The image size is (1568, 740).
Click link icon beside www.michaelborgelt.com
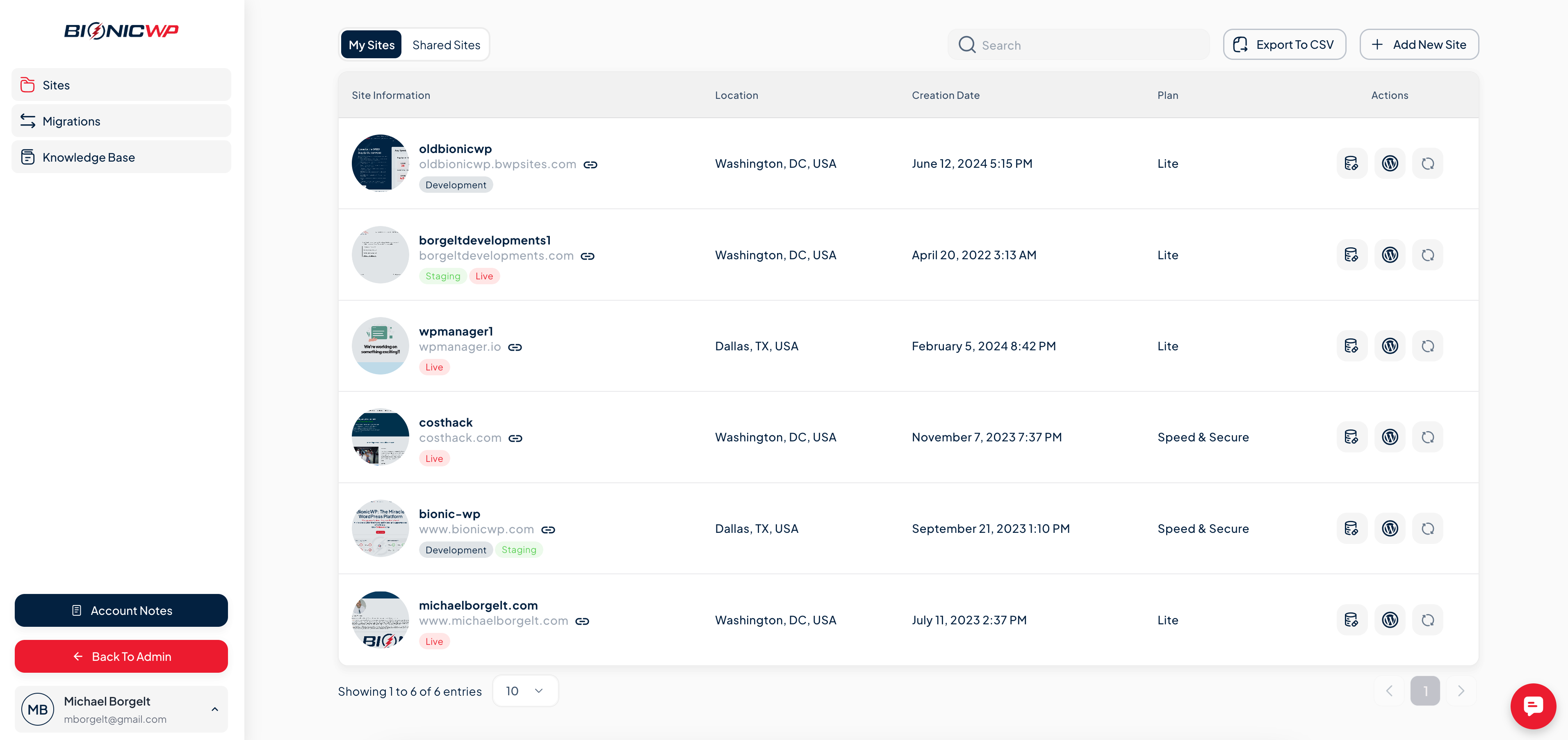click(583, 621)
